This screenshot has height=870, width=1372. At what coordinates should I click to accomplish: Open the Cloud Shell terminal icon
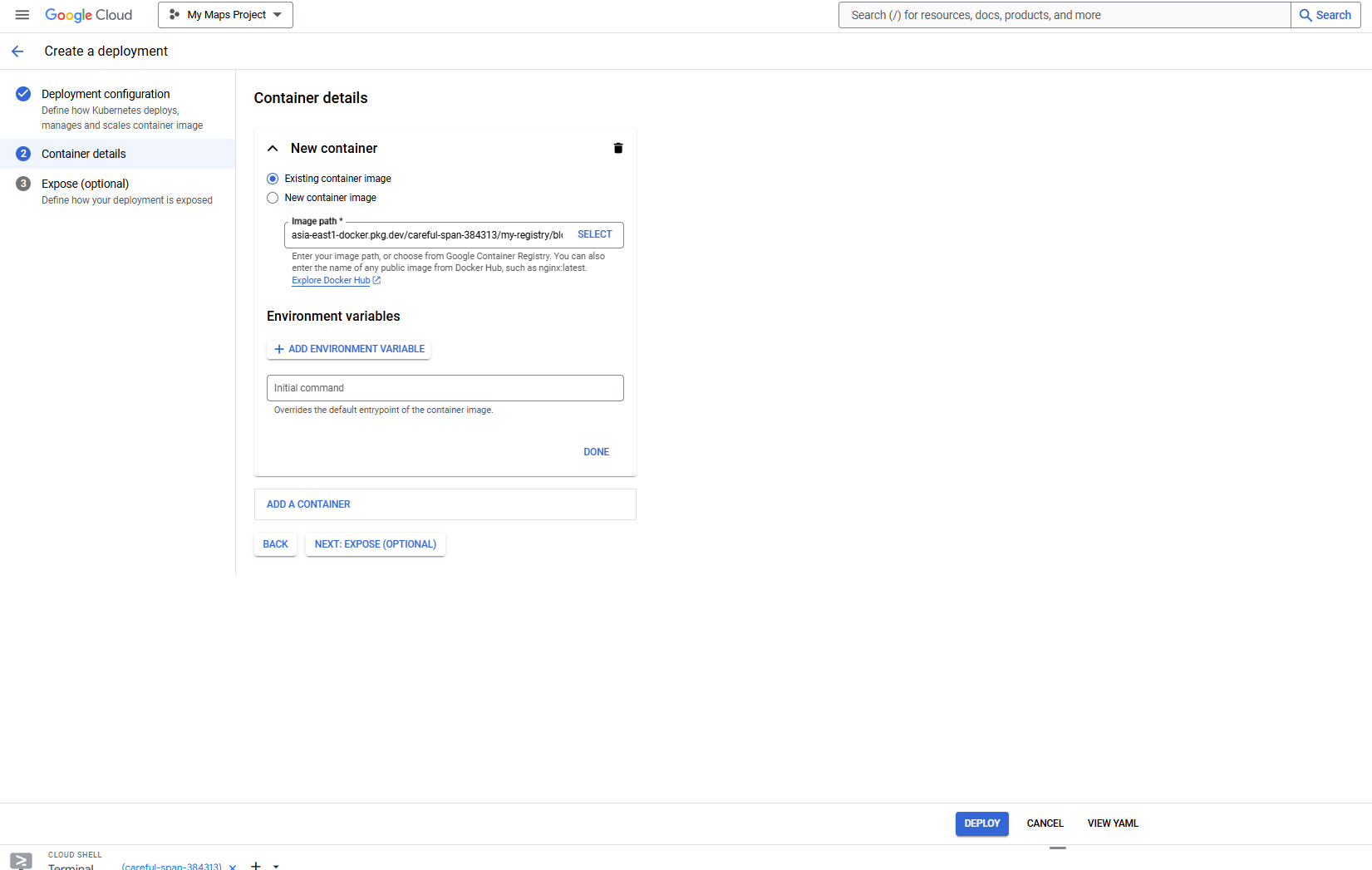20,862
